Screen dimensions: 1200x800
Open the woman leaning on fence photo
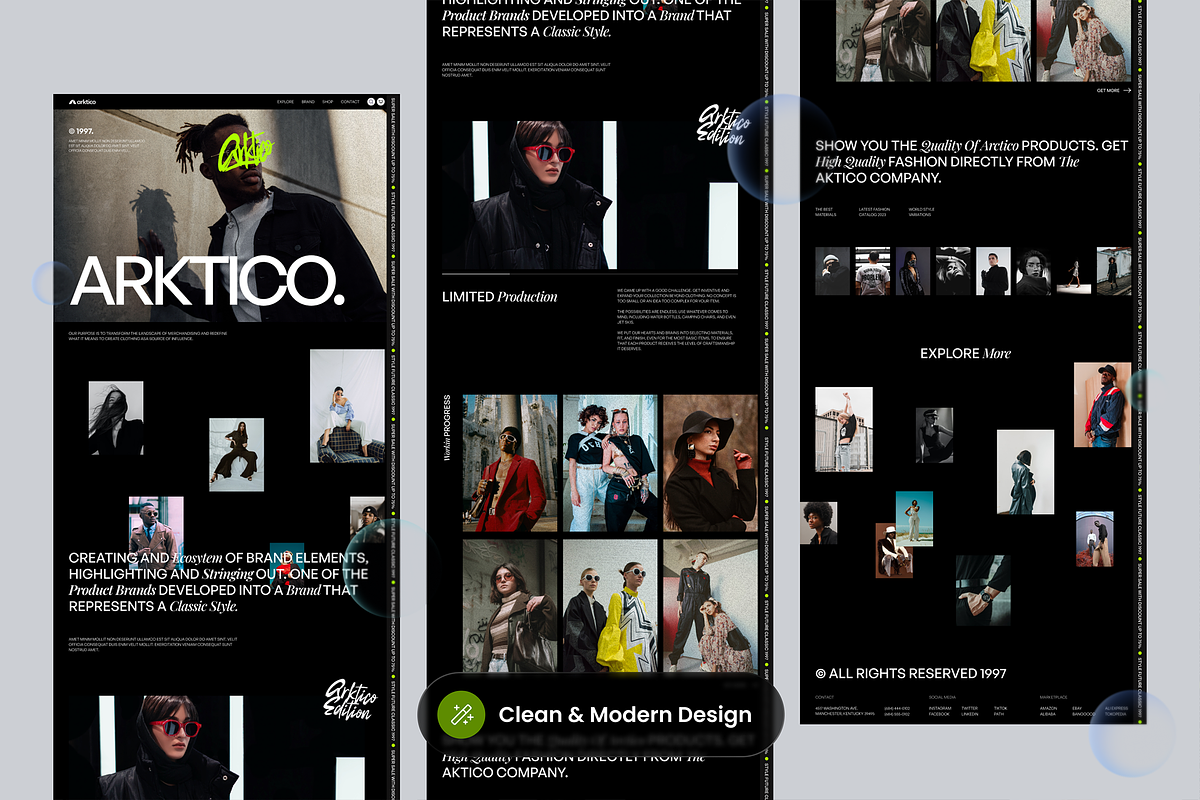click(x=844, y=429)
